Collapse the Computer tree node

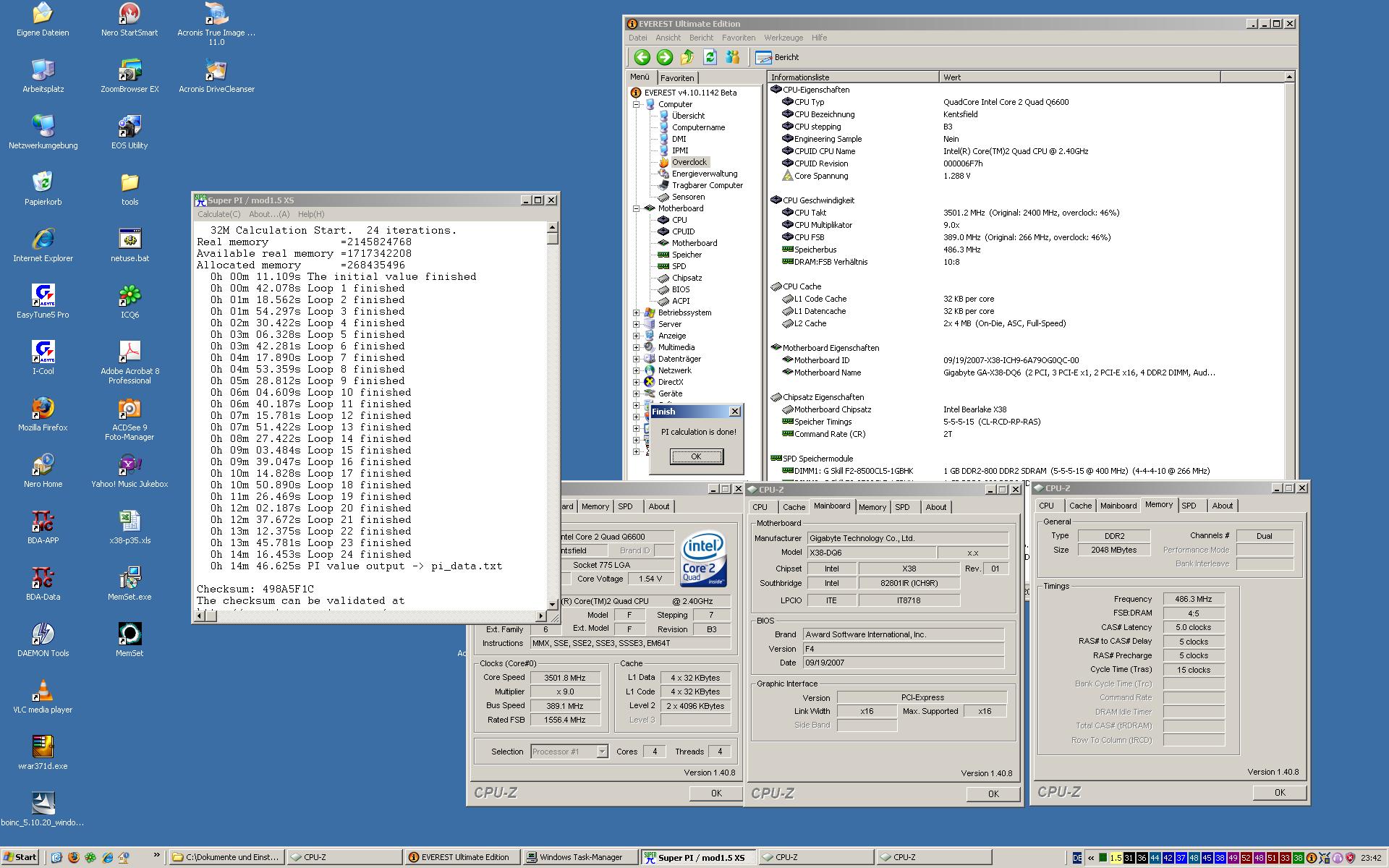click(637, 104)
